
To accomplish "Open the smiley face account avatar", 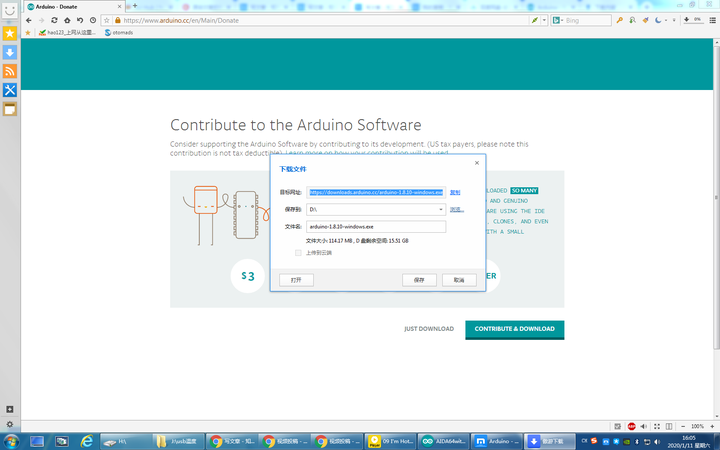I will coord(10,9).
